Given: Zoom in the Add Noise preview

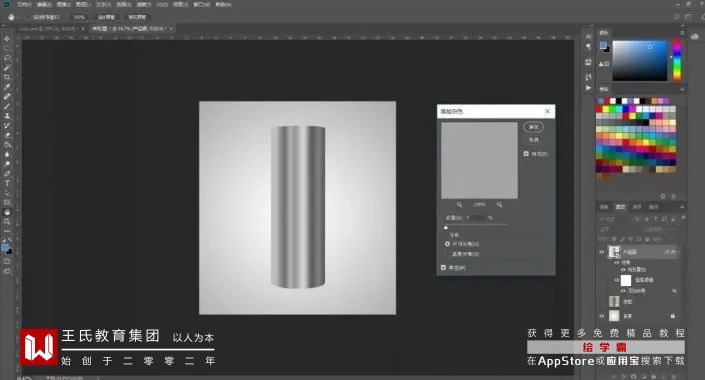Looking at the screenshot, I should pos(500,205).
